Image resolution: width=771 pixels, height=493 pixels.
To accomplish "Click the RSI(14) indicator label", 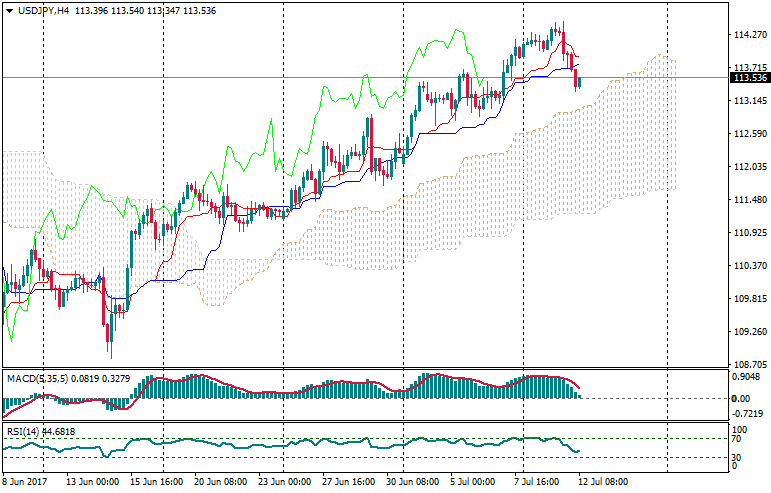I will [x=22, y=431].
